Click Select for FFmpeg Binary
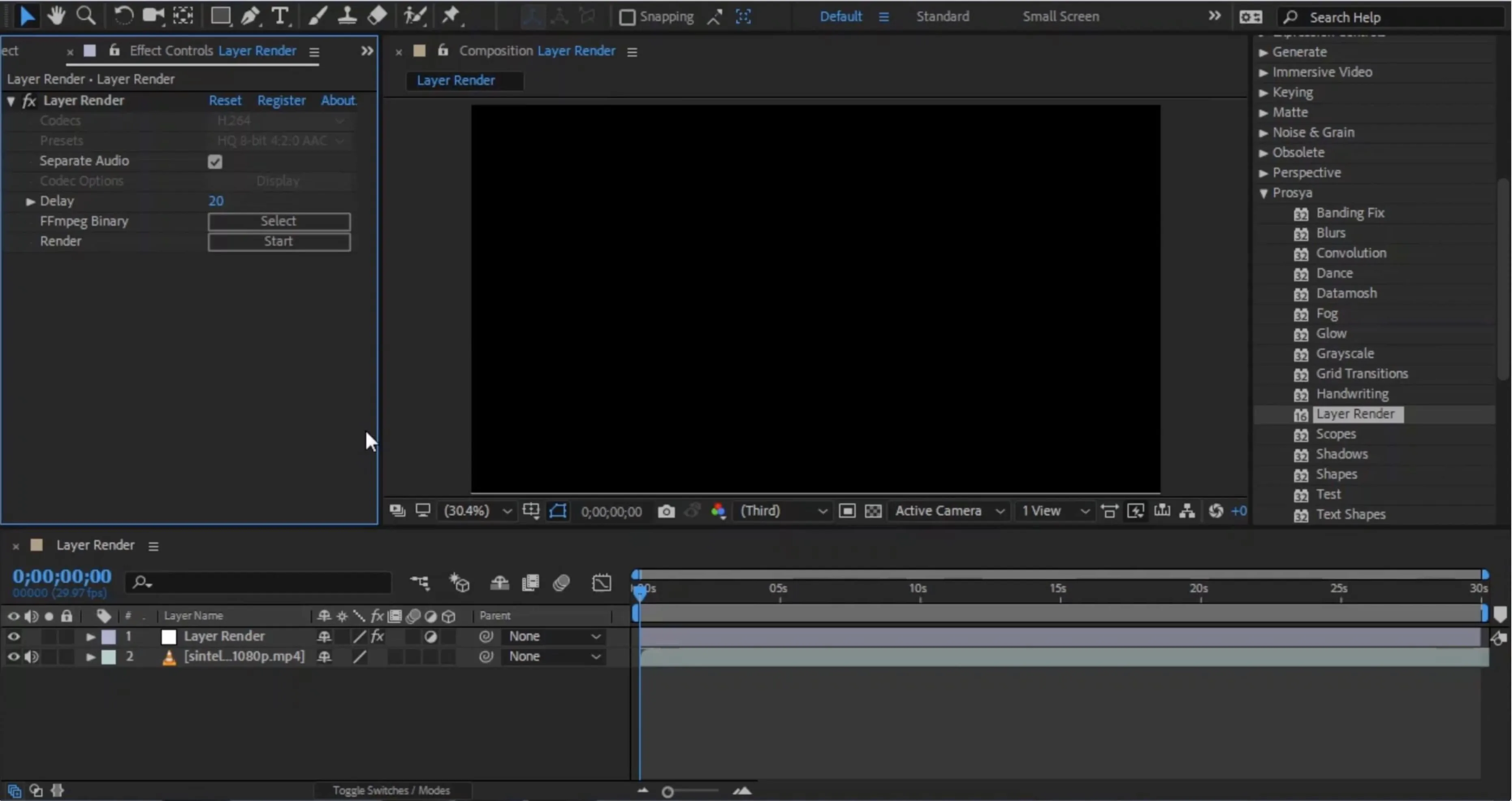Image resolution: width=1512 pixels, height=801 pixels. [x=279, y=221]
